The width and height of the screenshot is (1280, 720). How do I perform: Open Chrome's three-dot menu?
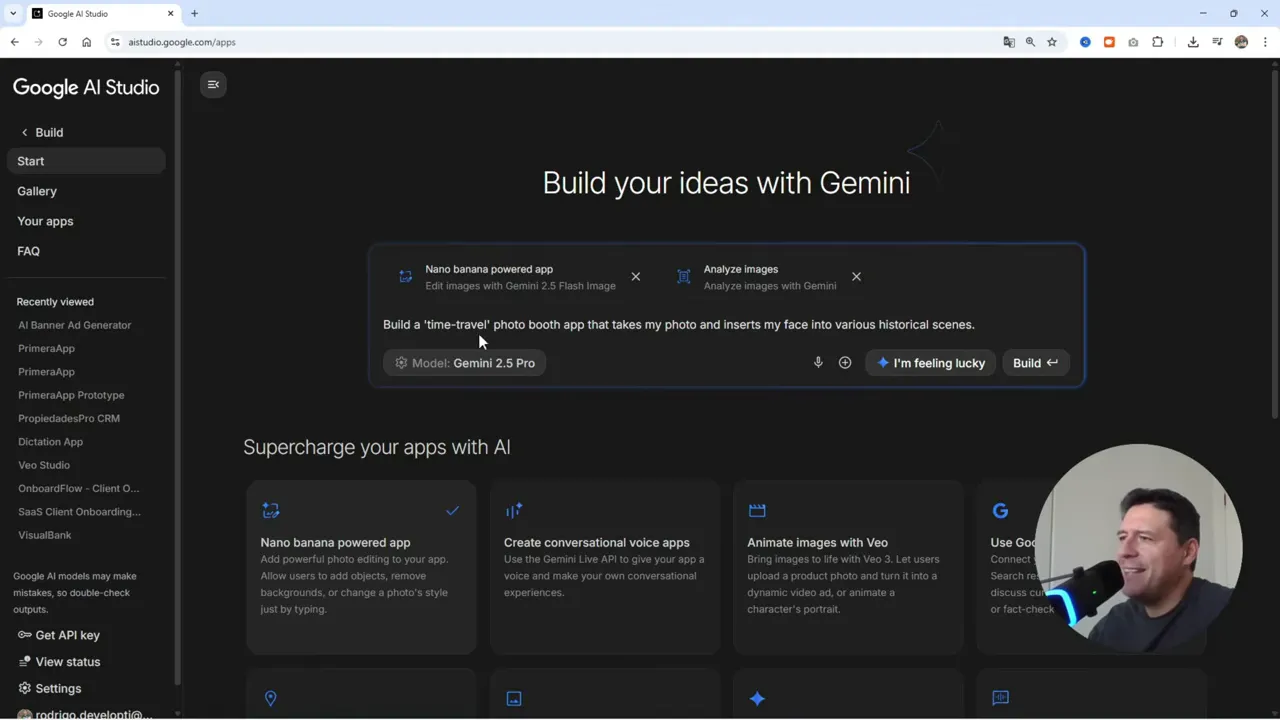pyautogui.click(x=1264, y=42)
